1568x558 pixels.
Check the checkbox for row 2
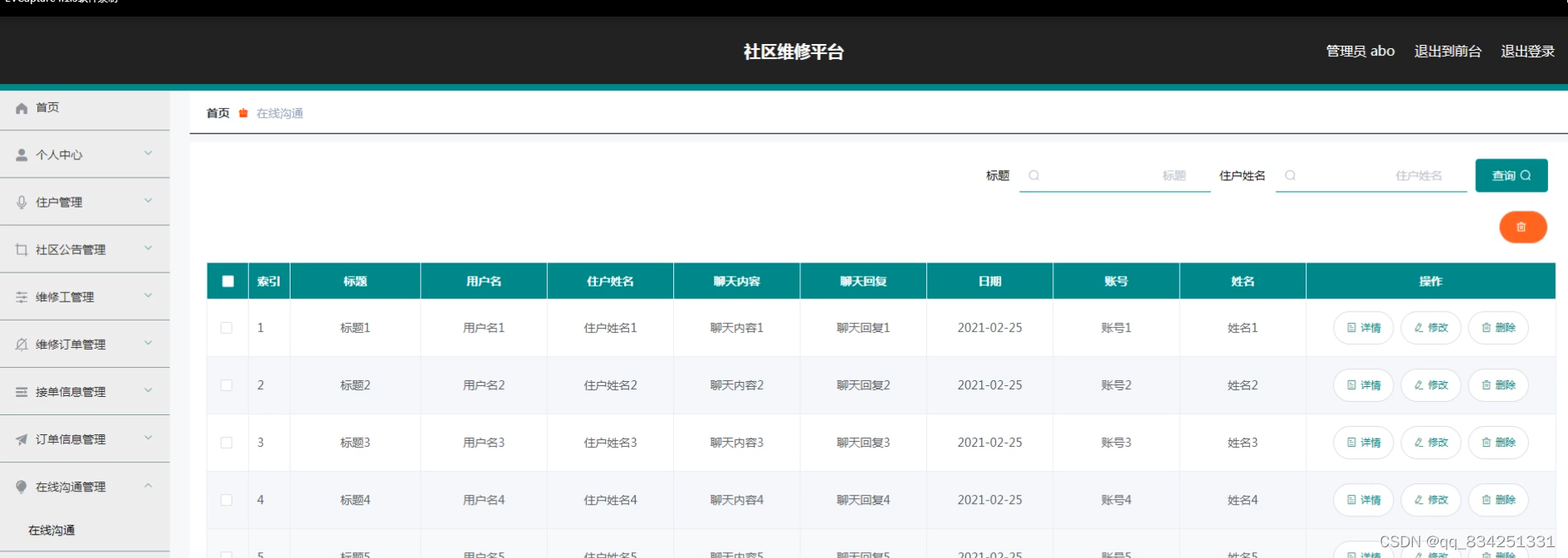226,385
